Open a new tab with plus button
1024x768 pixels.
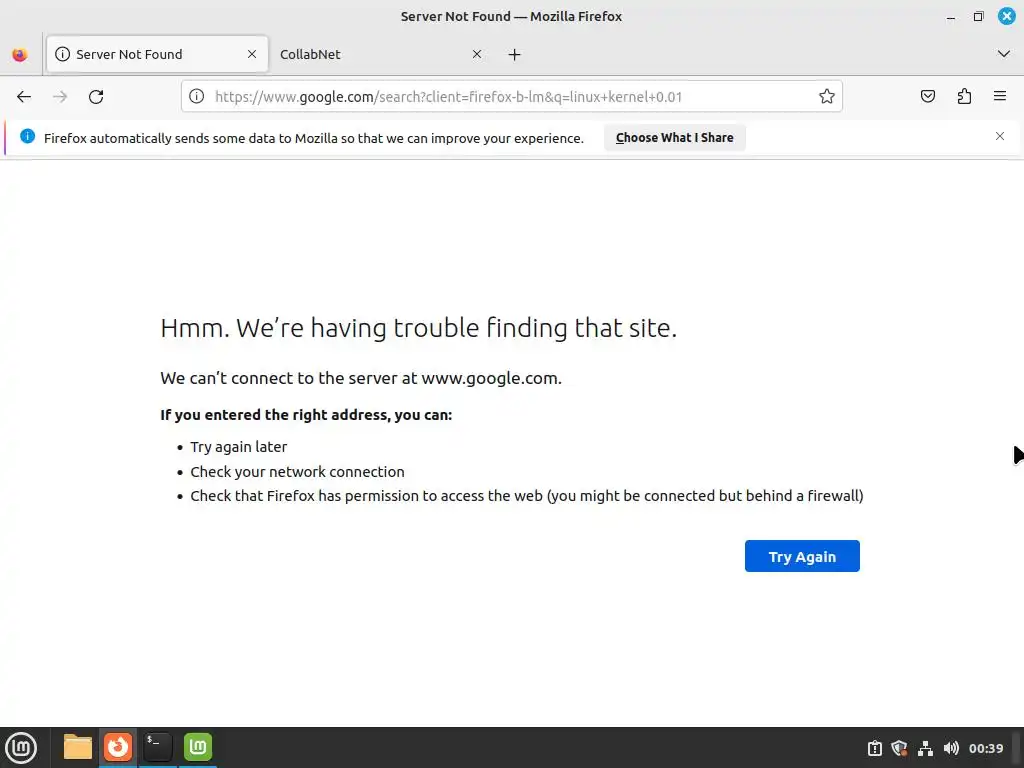[x=515, y=54]
